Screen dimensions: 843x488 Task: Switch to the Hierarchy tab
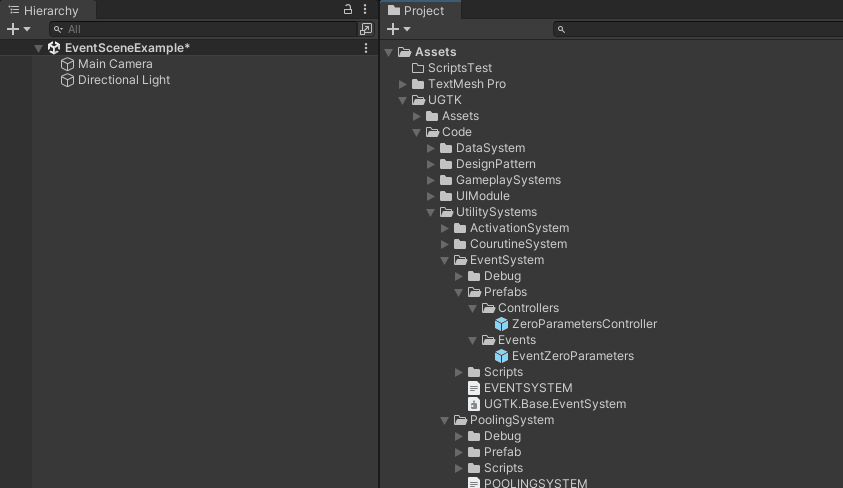coord(45,10)
